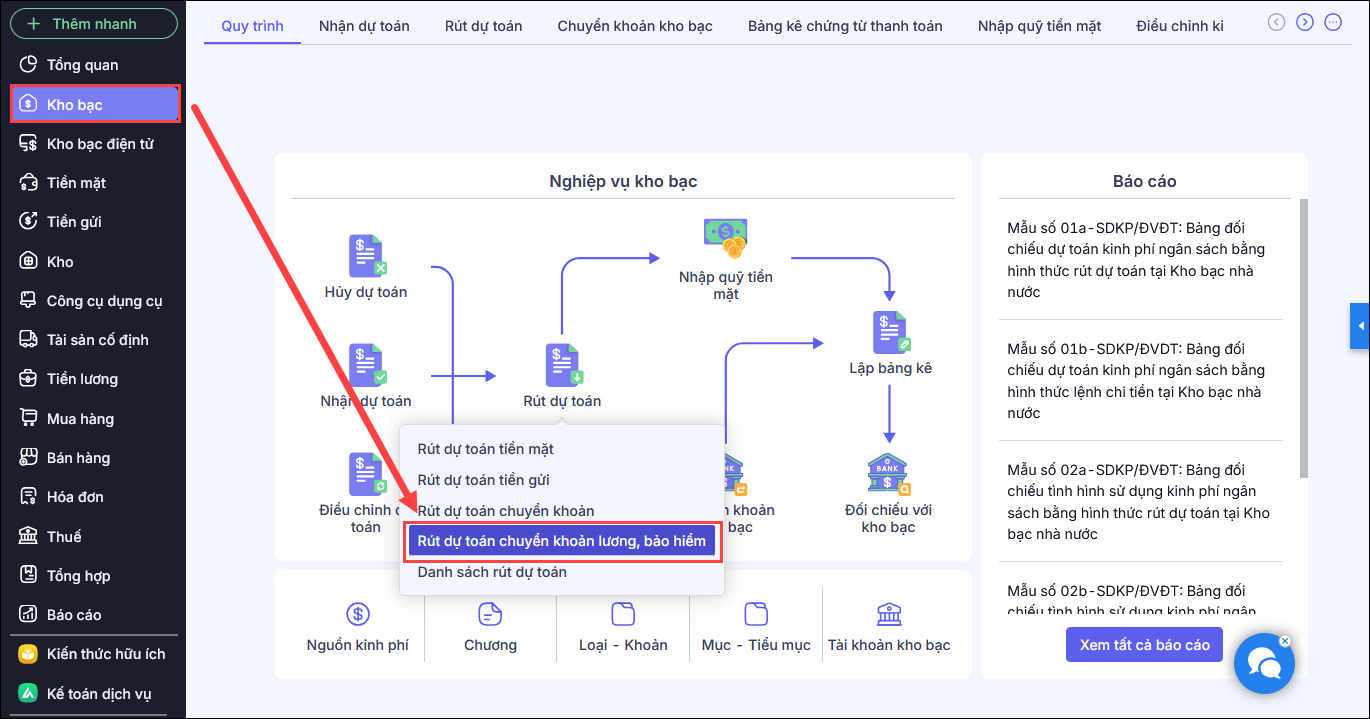1370x719 pixels.
Task: Go to Tổng hợp module
Action: tap(94, 576)
